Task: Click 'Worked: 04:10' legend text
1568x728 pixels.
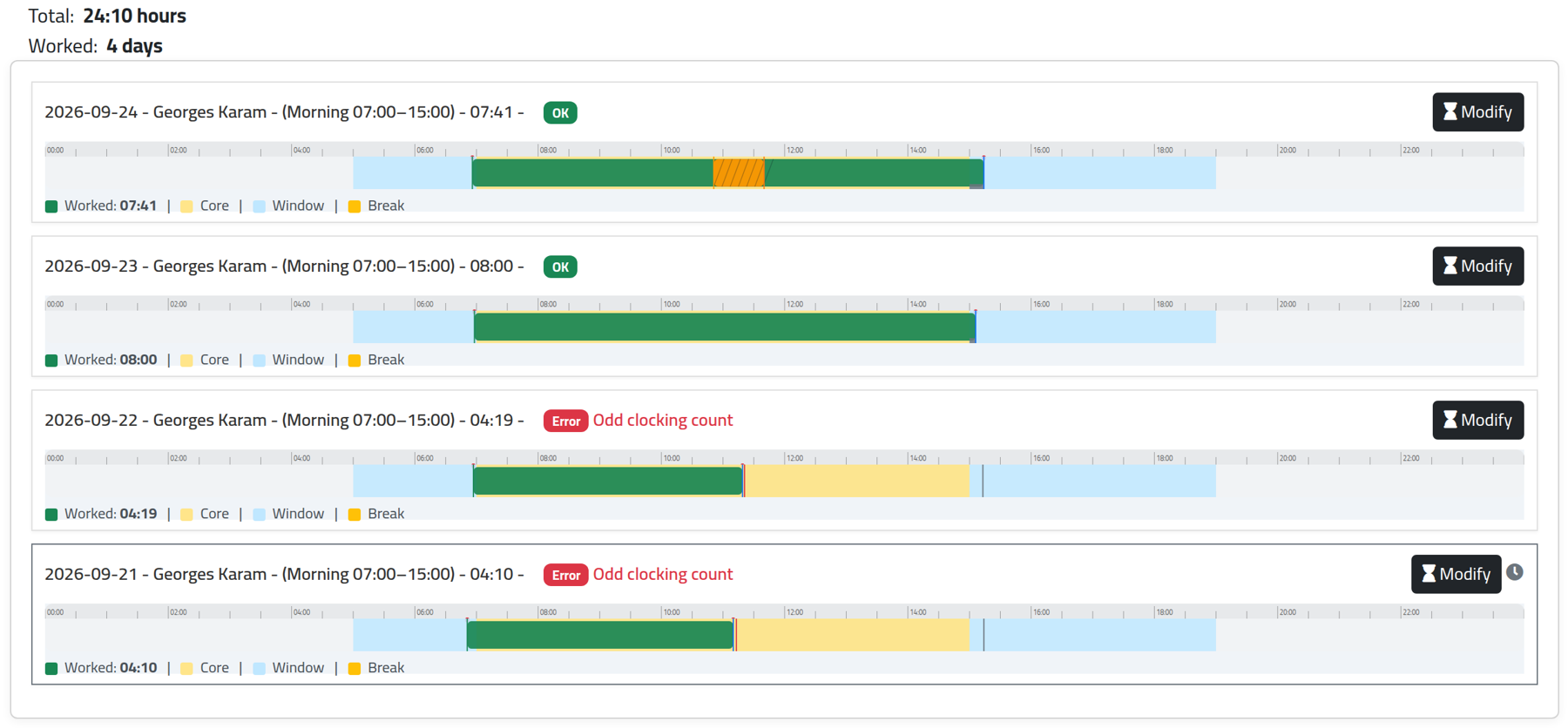Action: (111, 669)
